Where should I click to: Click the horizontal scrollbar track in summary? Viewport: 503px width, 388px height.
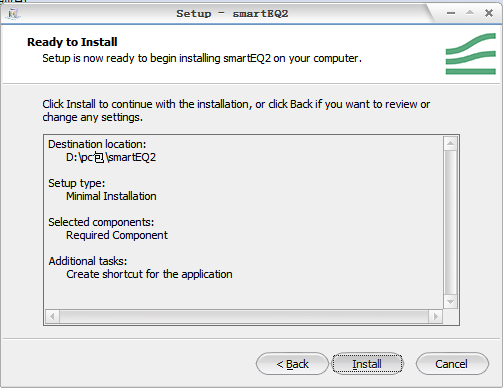[x=244, y=316]
